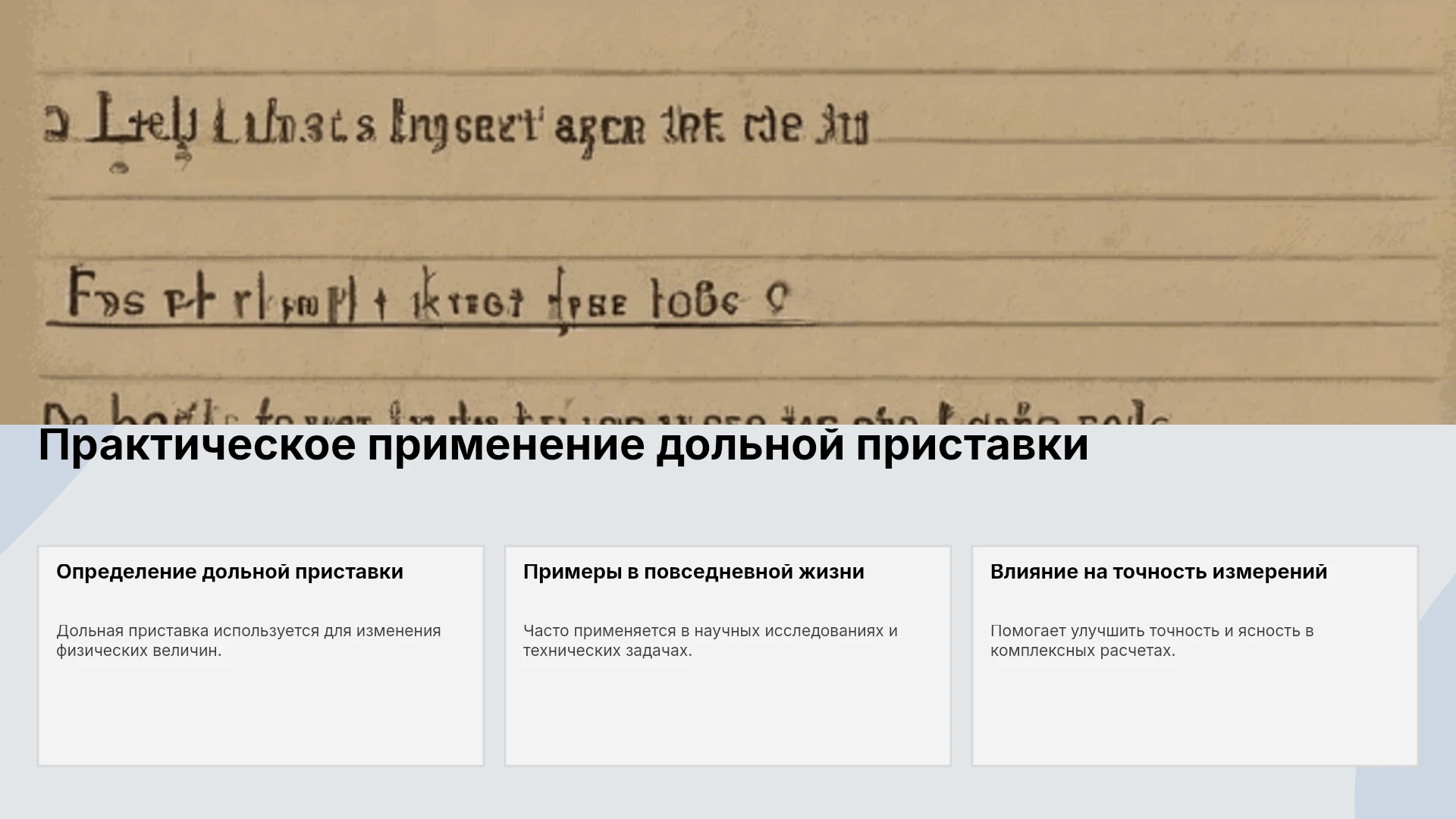Click the word 'приставки' in the slide title
The width and height of the screenshot is (1456, 819).
[973, 446]
